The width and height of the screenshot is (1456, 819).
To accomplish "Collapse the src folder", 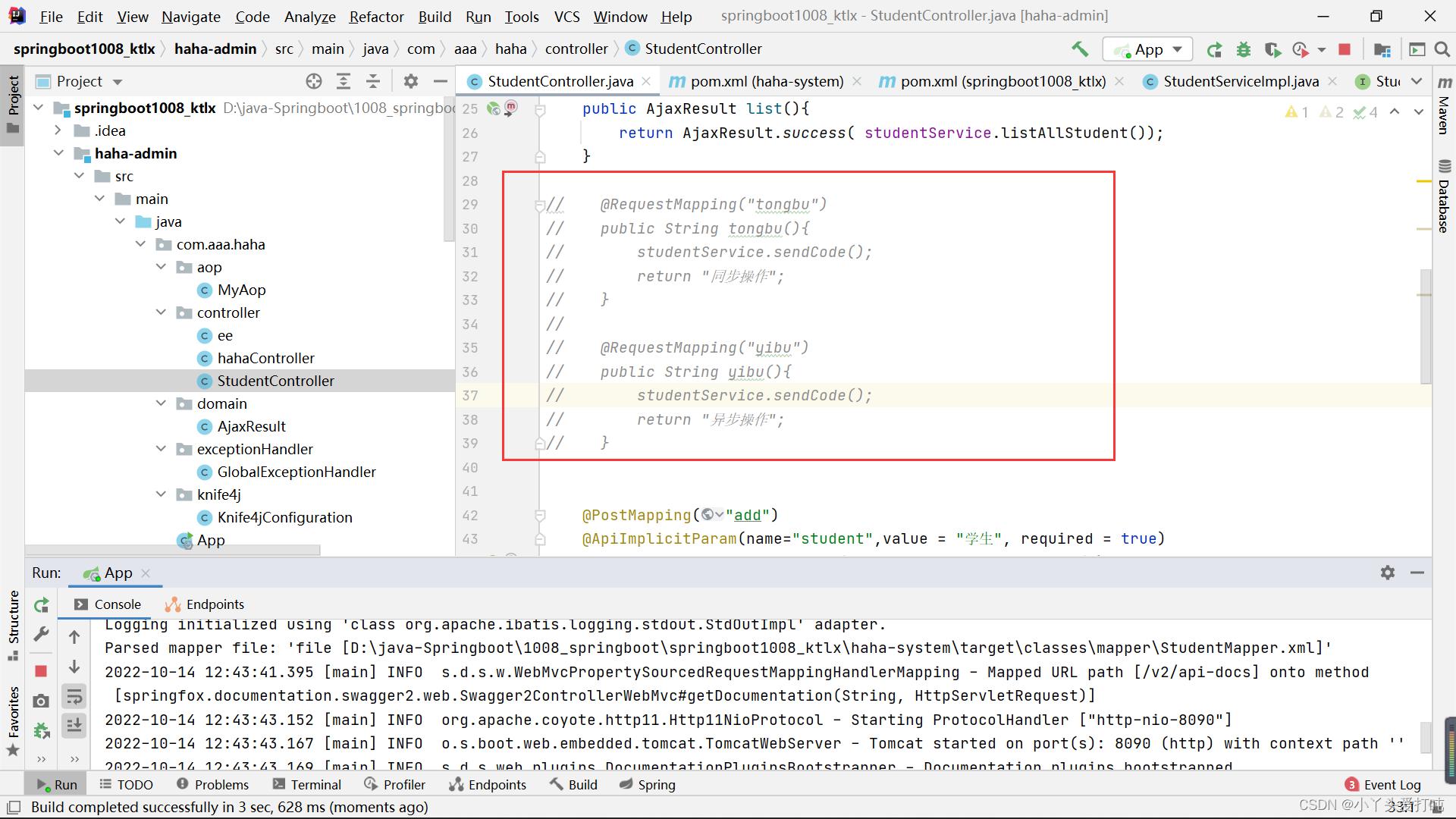I will [79, 176].
